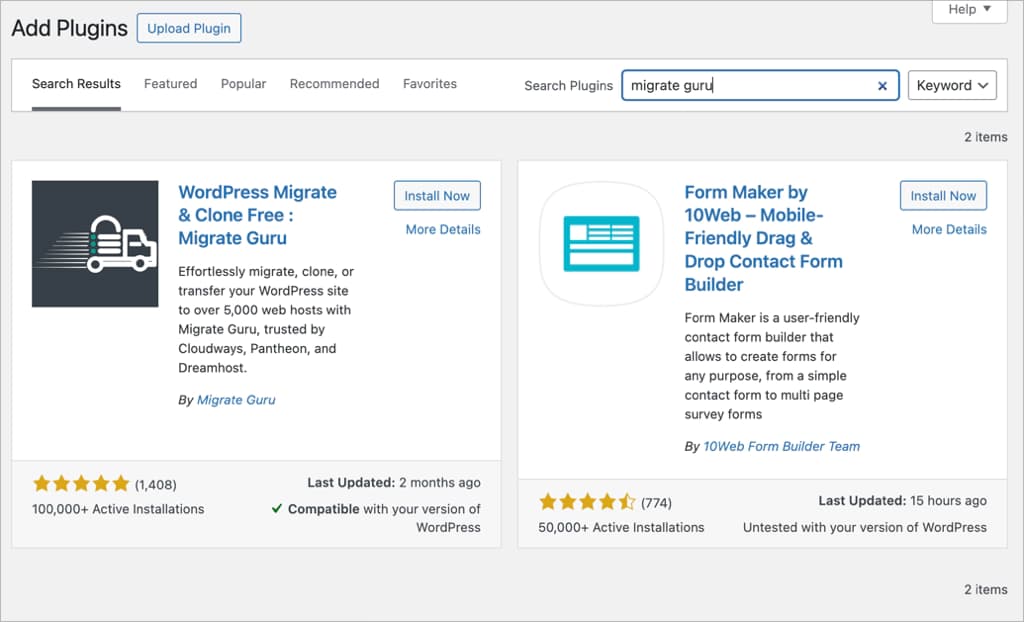The width and height of the screenshot is (1024, 622).
Task: Go to the Favorites tab
Action: click(430, 84)
